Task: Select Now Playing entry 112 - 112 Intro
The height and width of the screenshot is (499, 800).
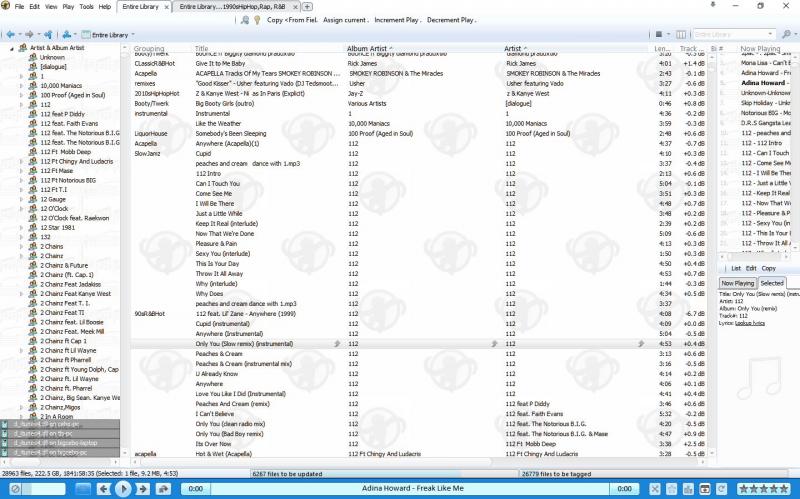Action: point(761,143)
